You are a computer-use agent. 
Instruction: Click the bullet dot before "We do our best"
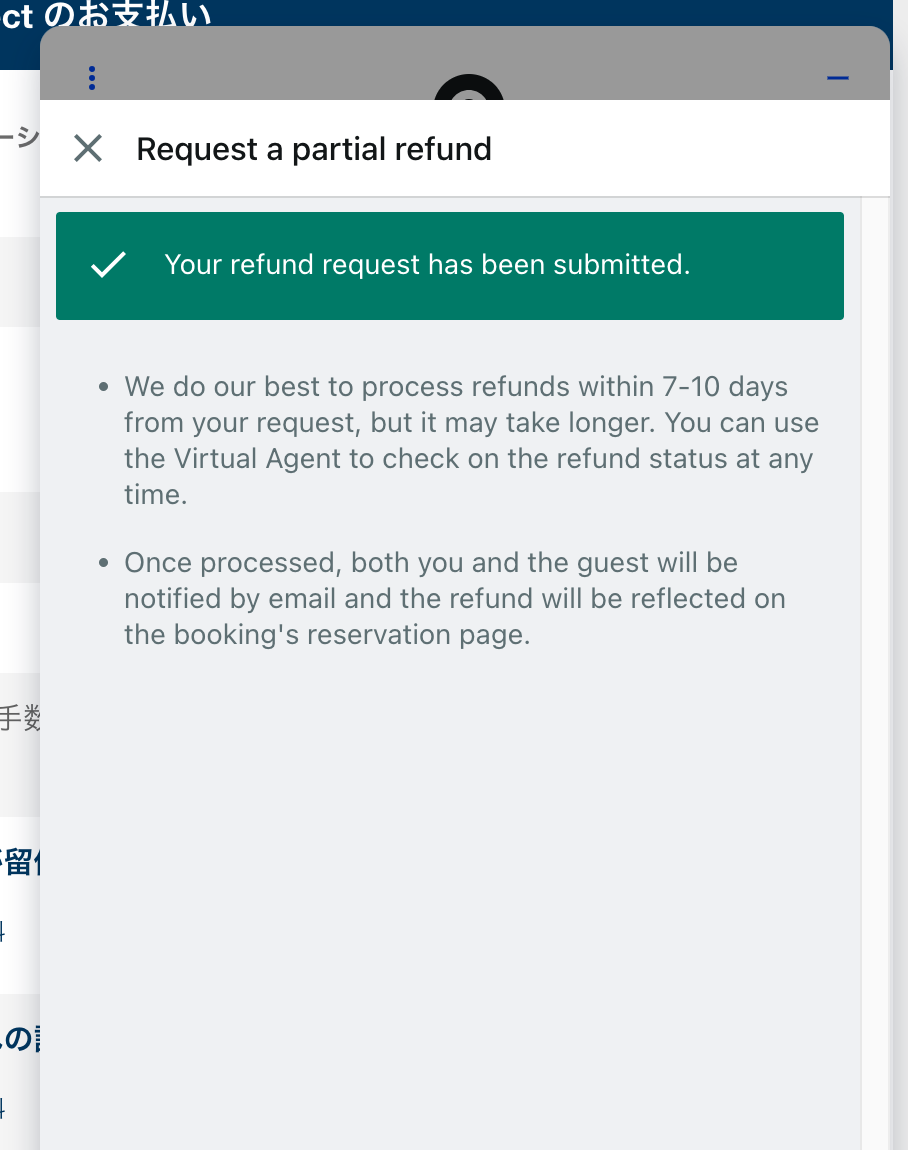point(104,387)
